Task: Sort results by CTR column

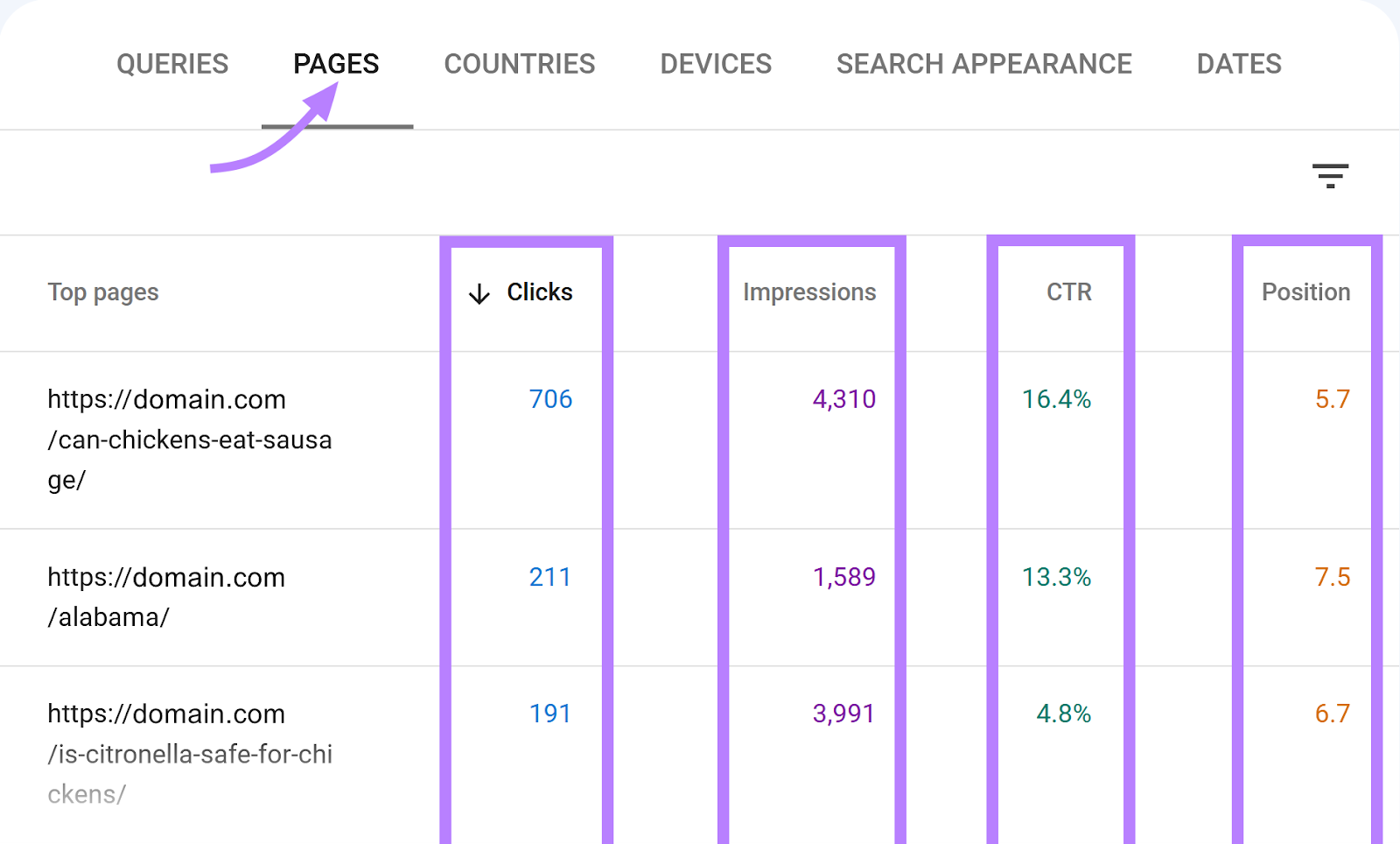Action: [1067, 292]
